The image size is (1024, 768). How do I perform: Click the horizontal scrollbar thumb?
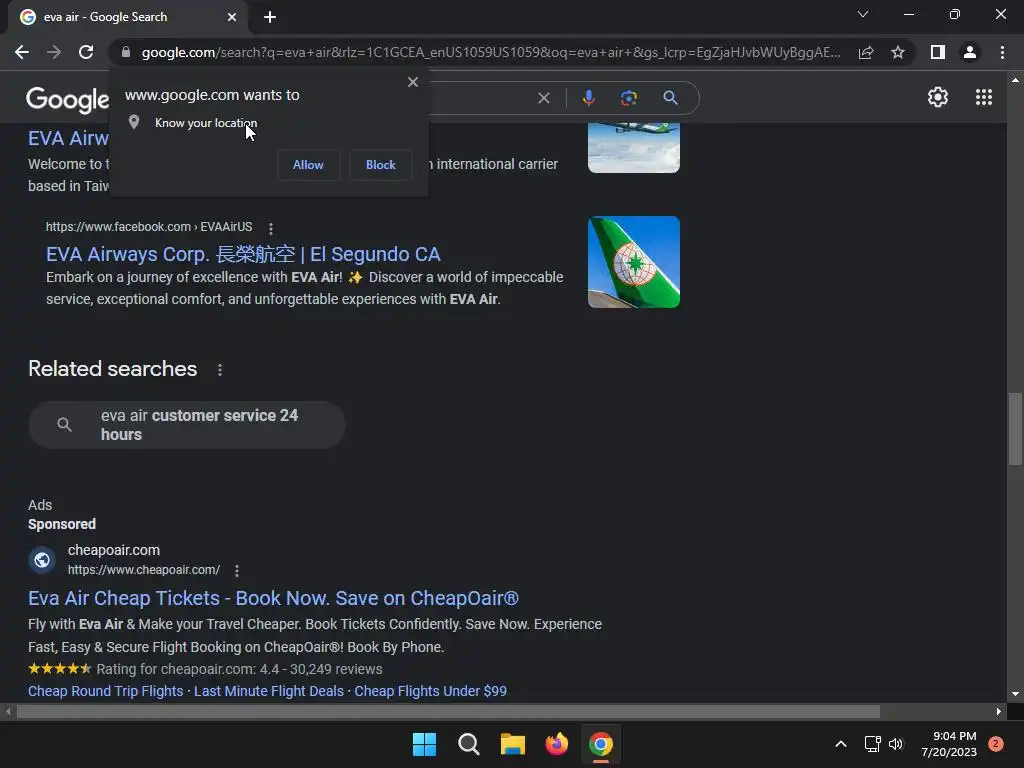point(448,712)
